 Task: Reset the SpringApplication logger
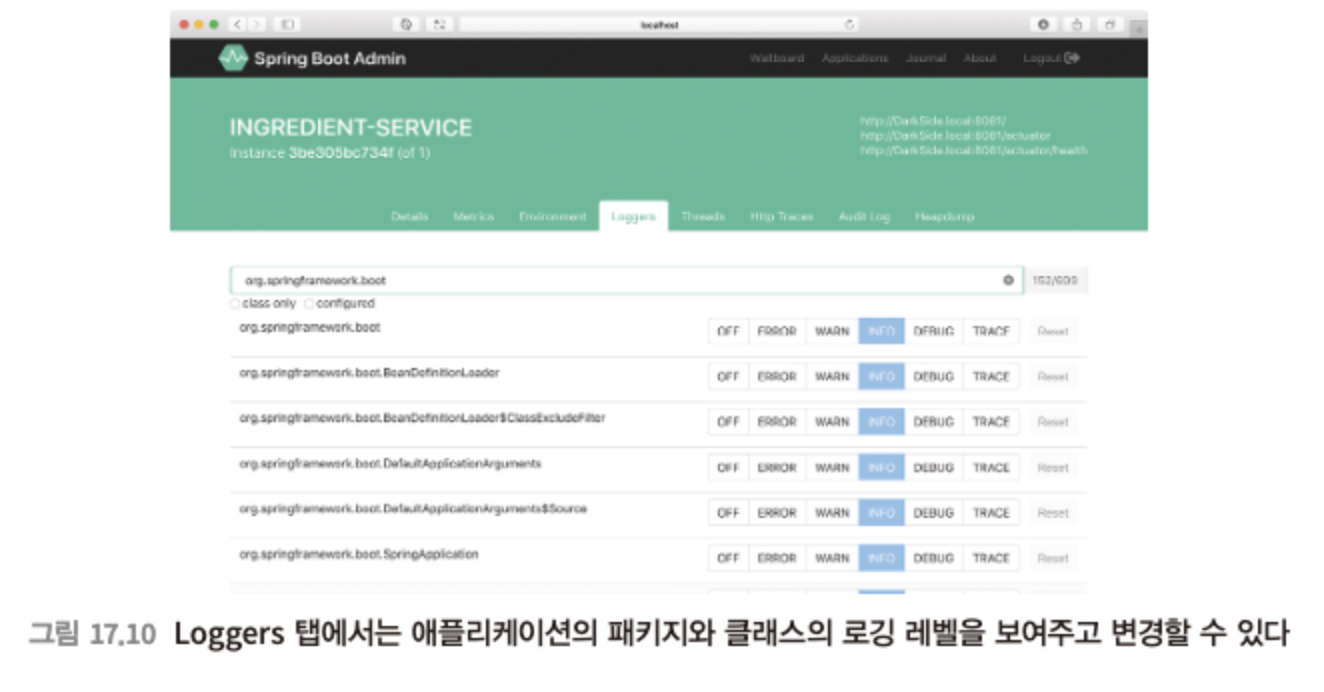click(x=1053, y=558)
